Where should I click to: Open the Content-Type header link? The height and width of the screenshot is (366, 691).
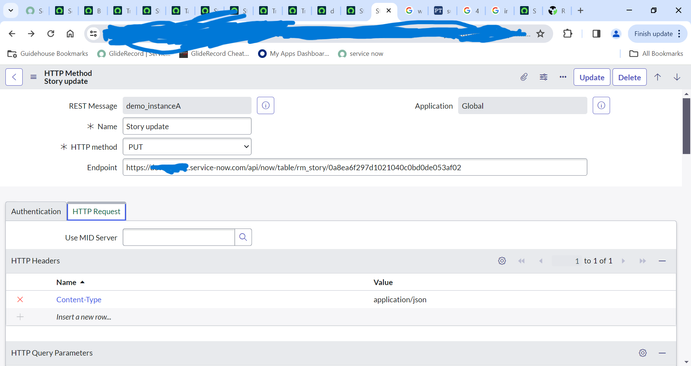point(78,299)
